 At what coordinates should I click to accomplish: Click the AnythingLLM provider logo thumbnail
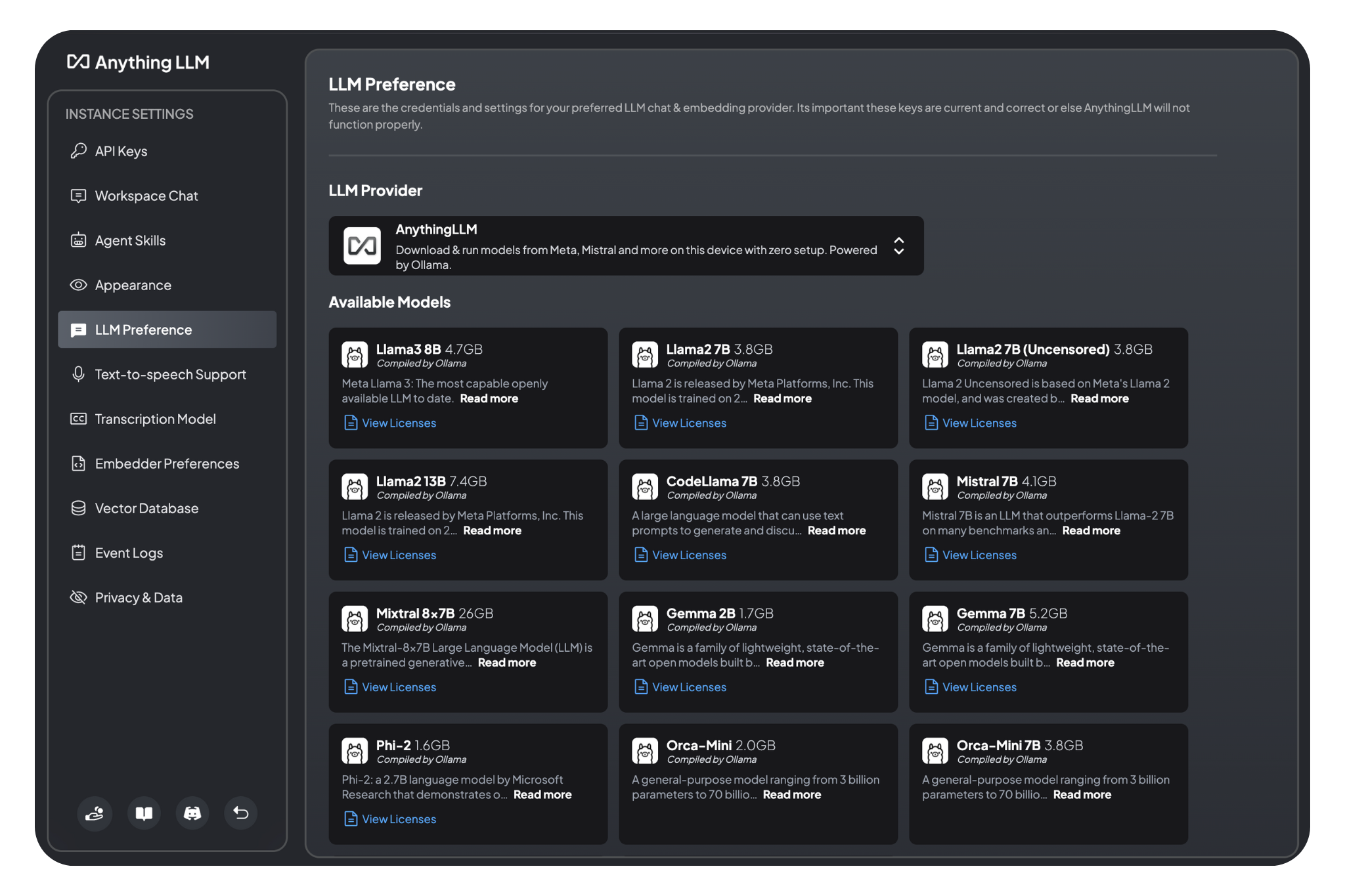pos(363,245)
